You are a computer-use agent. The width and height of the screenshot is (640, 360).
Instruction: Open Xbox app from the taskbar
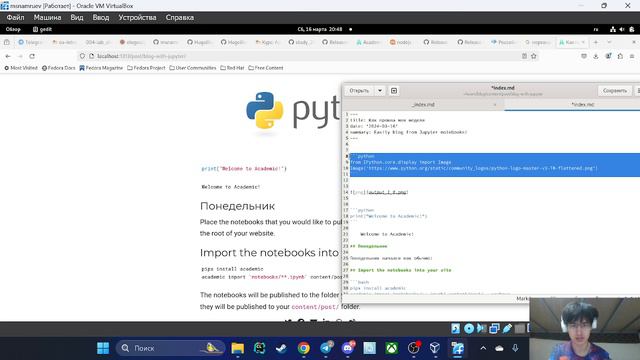(x=391, y=348)
